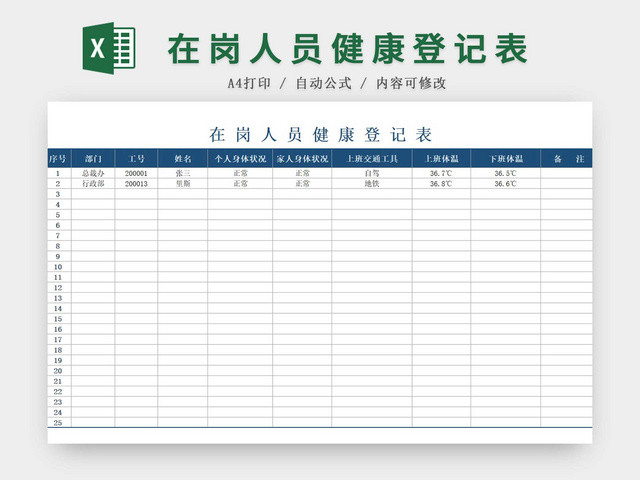The image size is (640, 480).
Task: Click the 上班交通工具 column header
Action: point(372,158)
